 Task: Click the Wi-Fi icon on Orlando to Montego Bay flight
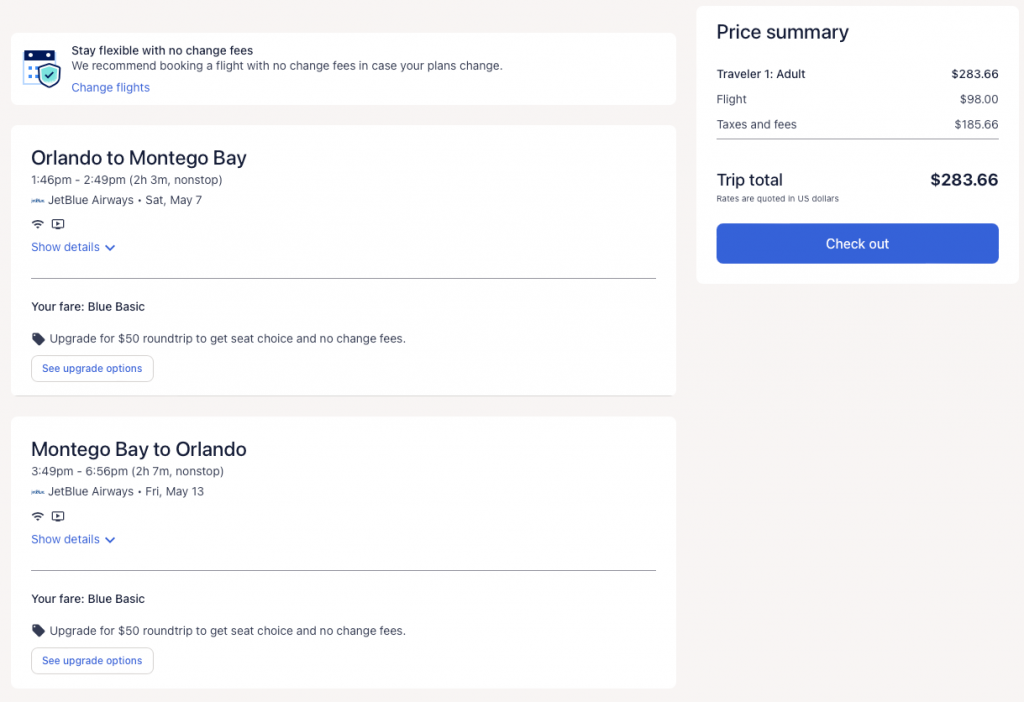(38, 224)
